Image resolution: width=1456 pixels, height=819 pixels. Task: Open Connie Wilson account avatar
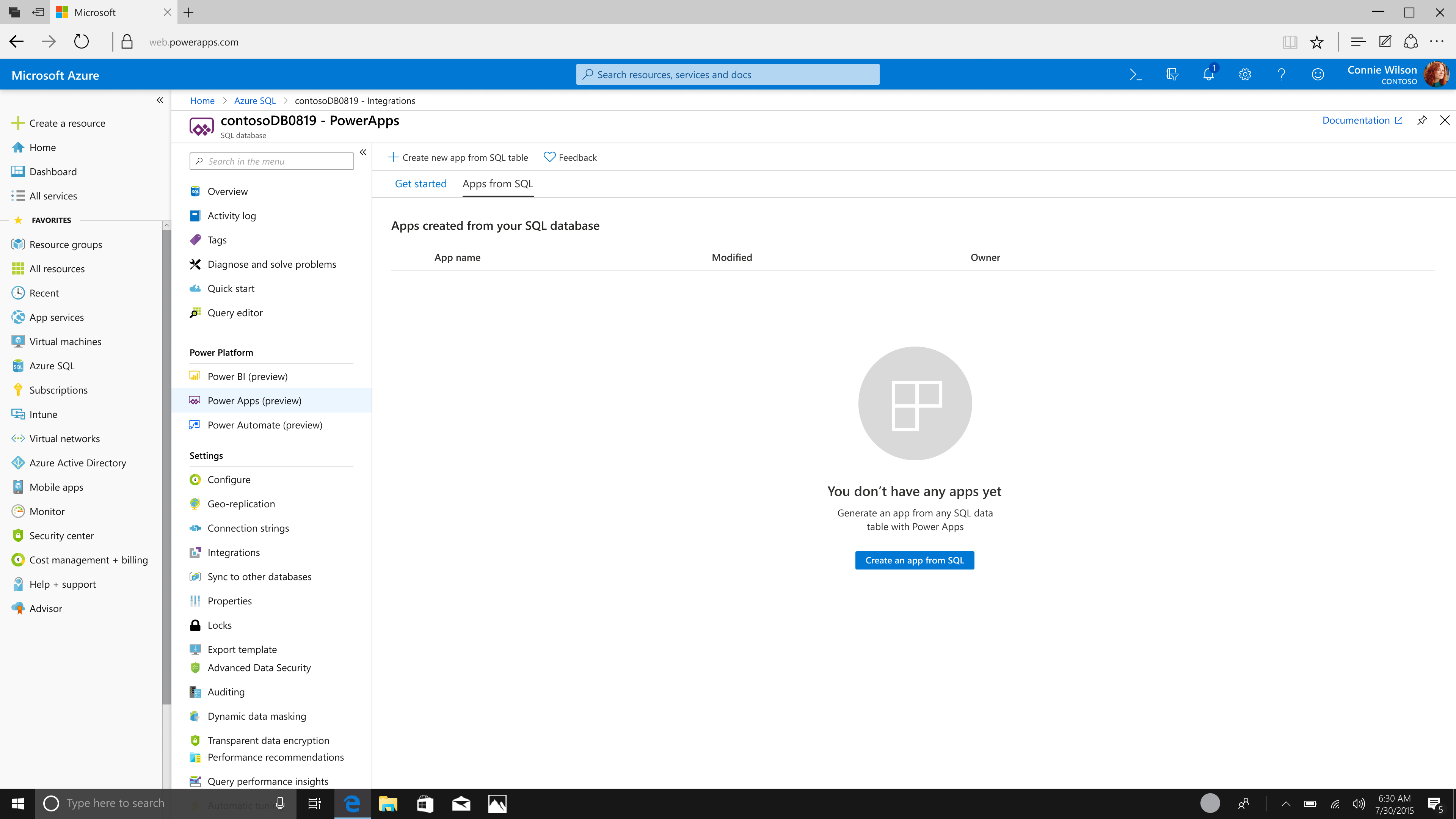(x=1436, y=75)
